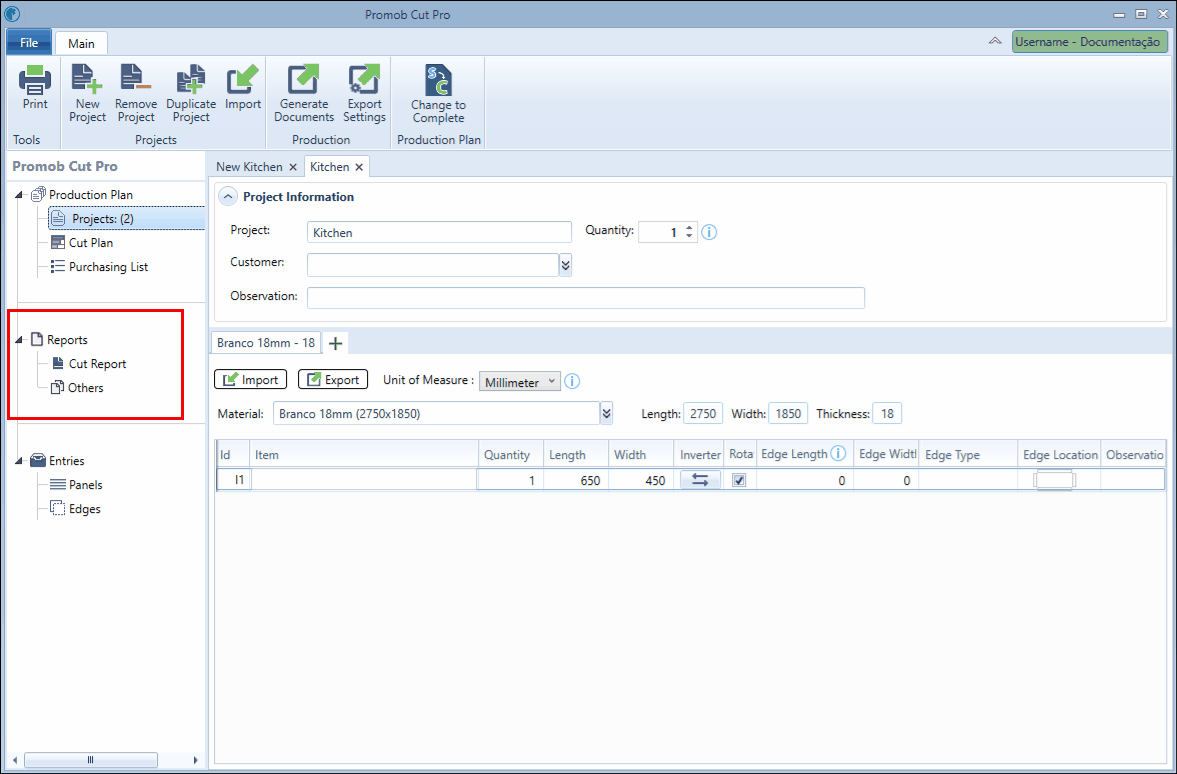This screenshot has height=774, width=1177.
Task: Click the Export button above the table
Action: tap(333, 380)
